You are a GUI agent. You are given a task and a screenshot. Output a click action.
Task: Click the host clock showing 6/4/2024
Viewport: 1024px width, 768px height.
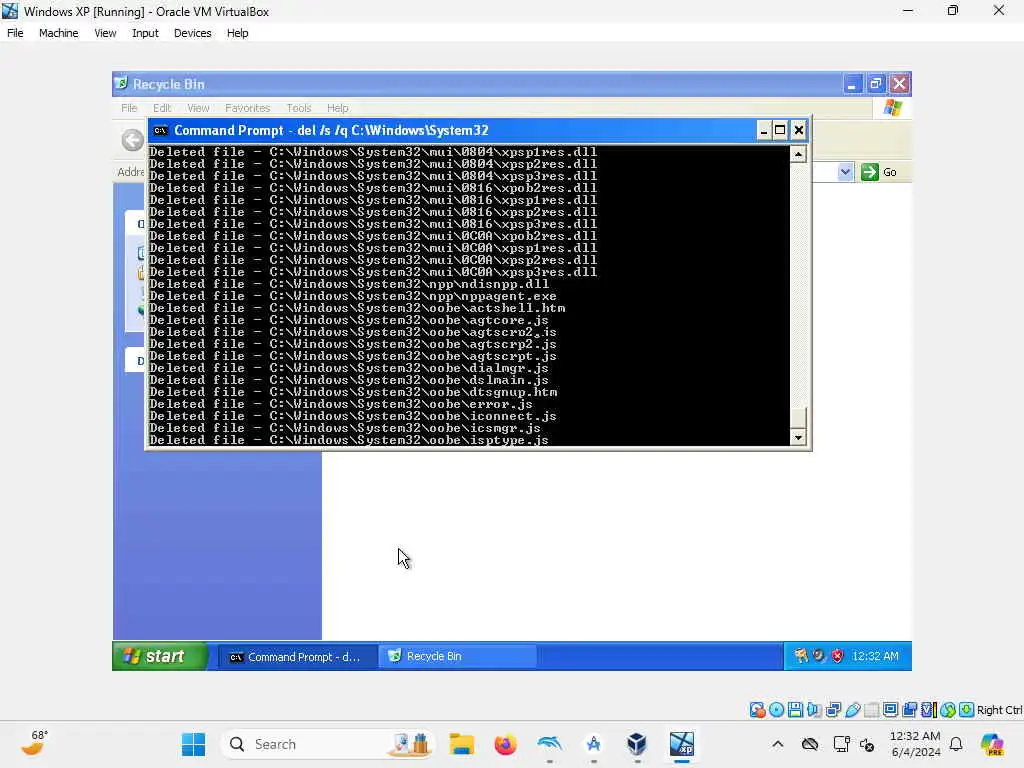(916, 744)
